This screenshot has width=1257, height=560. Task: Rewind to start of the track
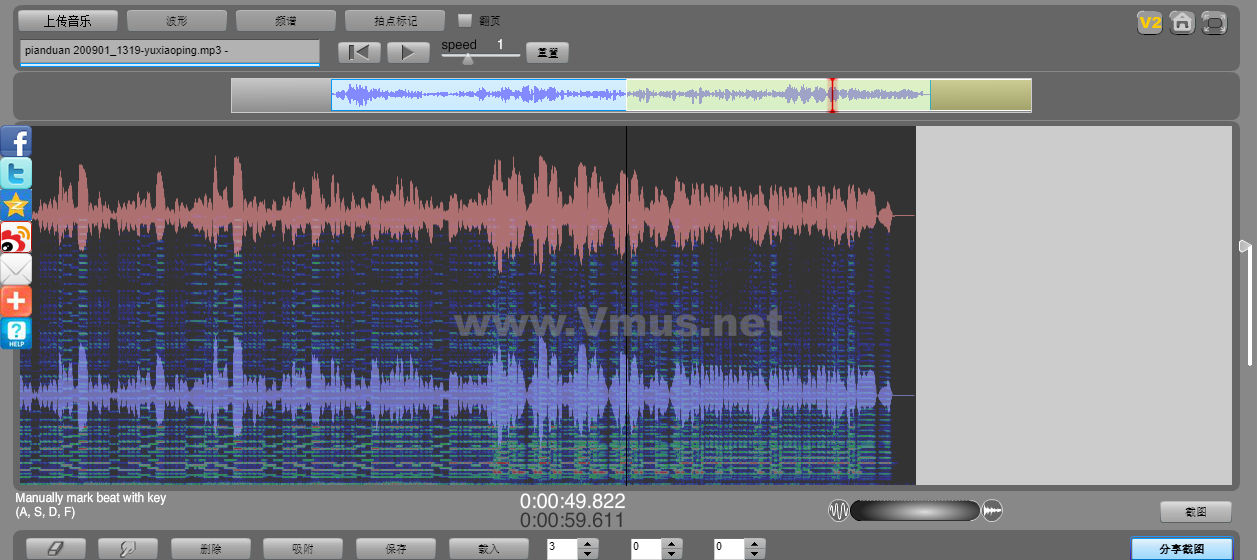[x=359, y=53]
